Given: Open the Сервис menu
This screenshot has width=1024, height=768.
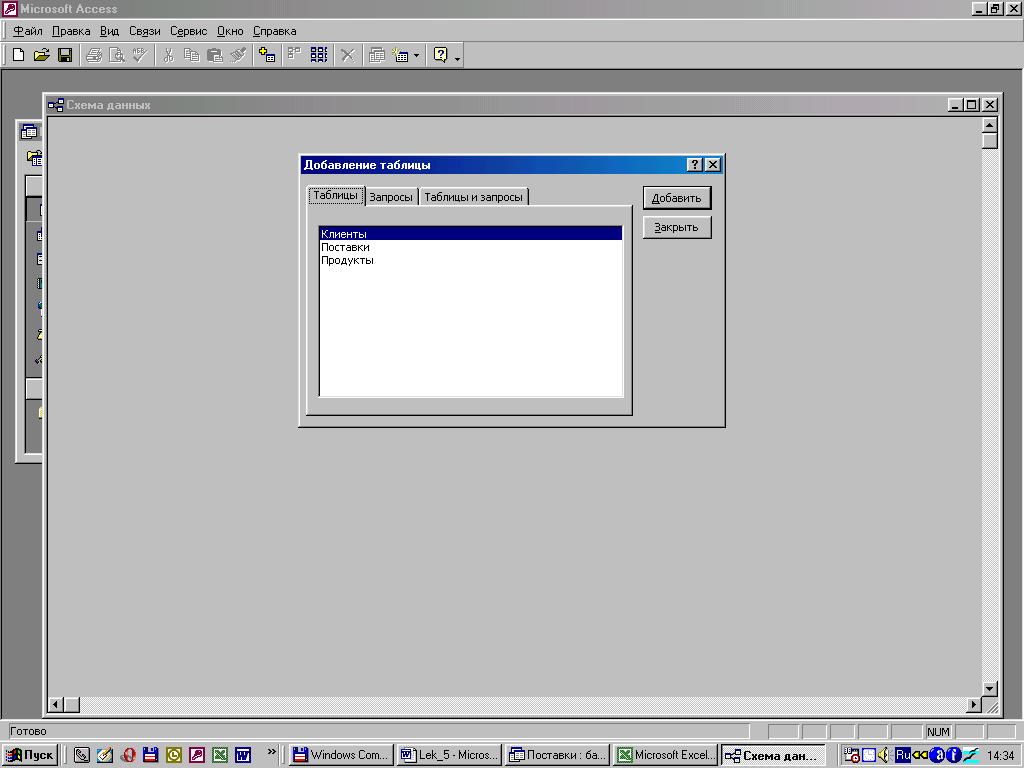Looking at the screenshot, I should (x=188, y=31).
